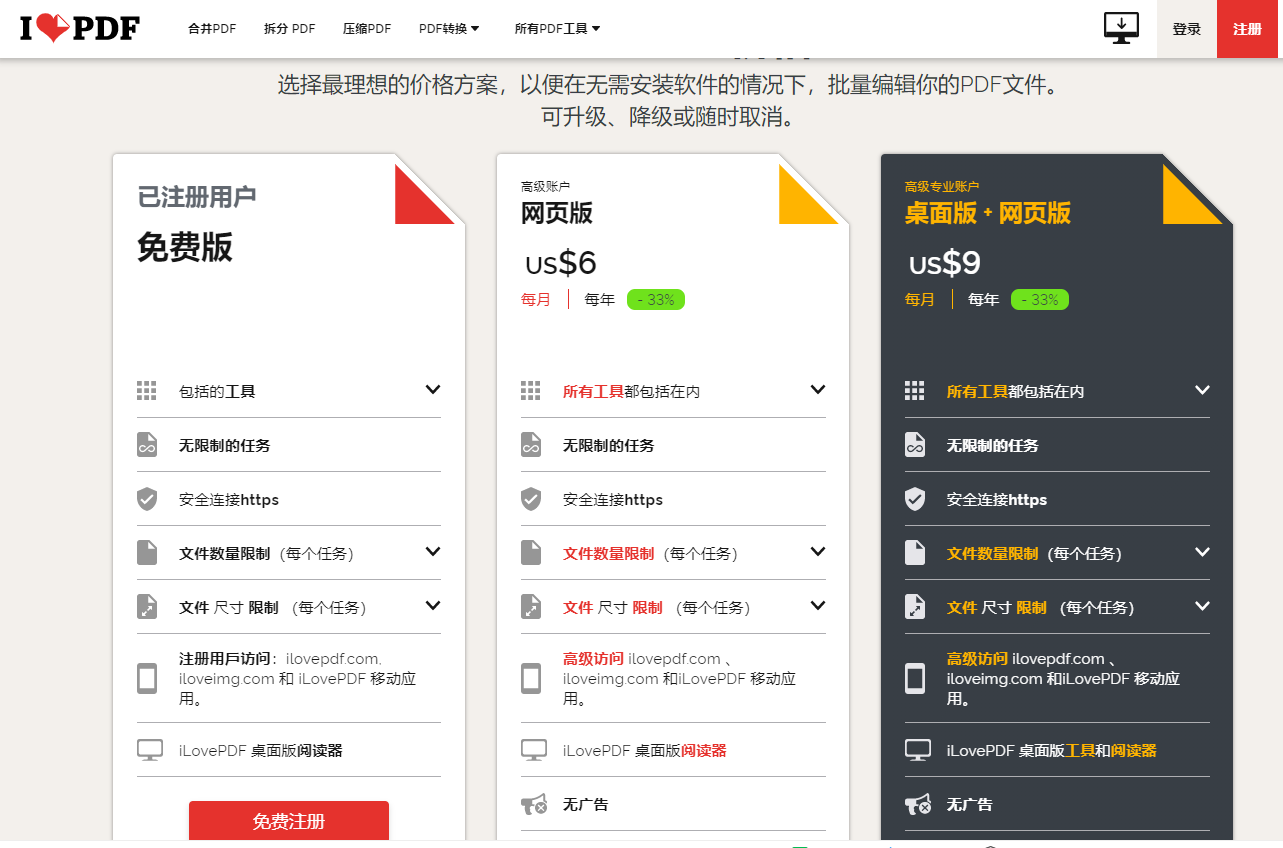1283x848 pixels.
Task: Expand 桌面版+网页版 文件数量限制 chevron
Action: tap(1202, 552)
